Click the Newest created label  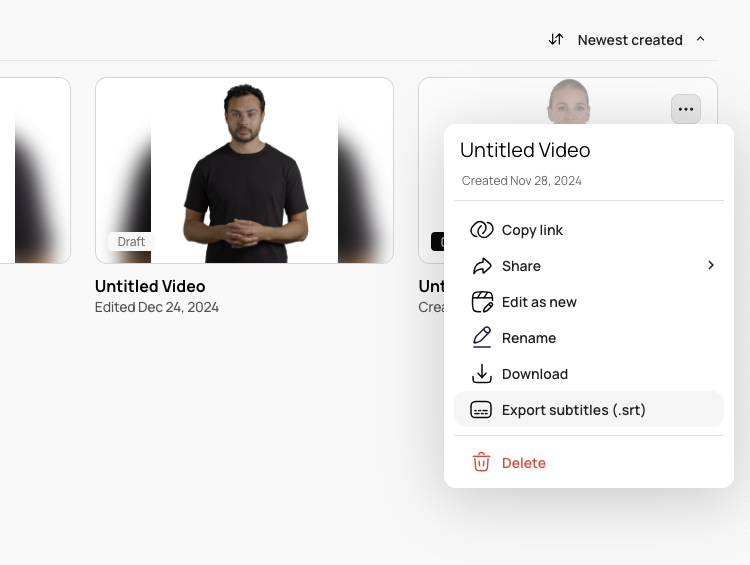point(630,40)
